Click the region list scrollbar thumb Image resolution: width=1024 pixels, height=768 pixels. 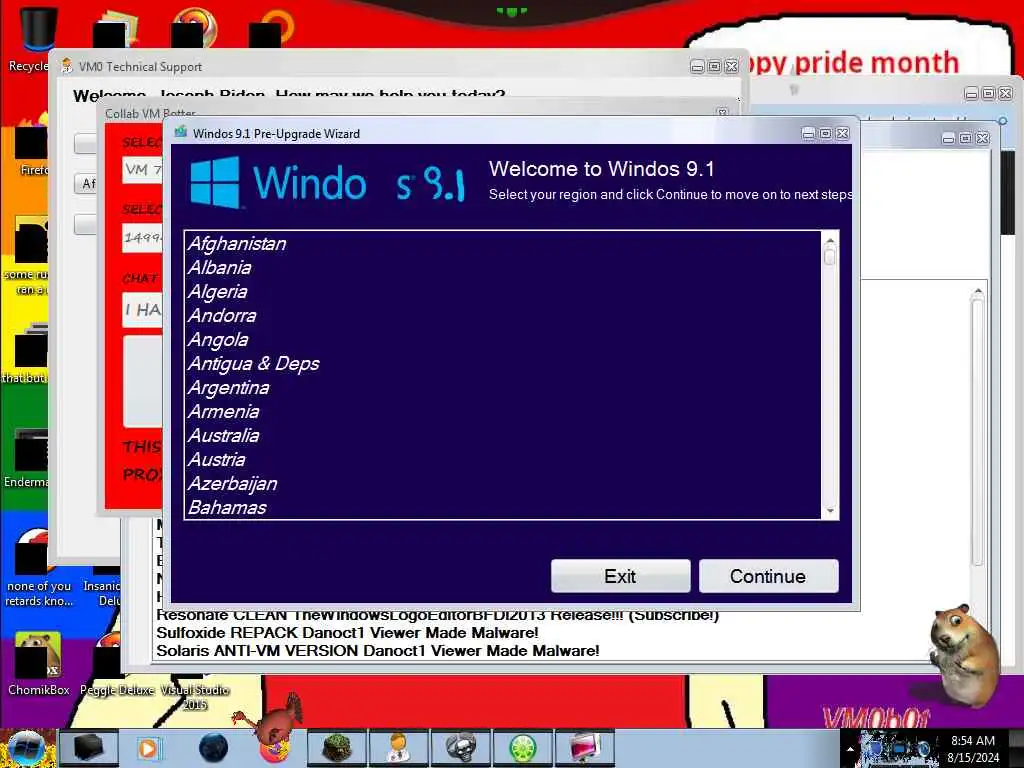[830, 257]
